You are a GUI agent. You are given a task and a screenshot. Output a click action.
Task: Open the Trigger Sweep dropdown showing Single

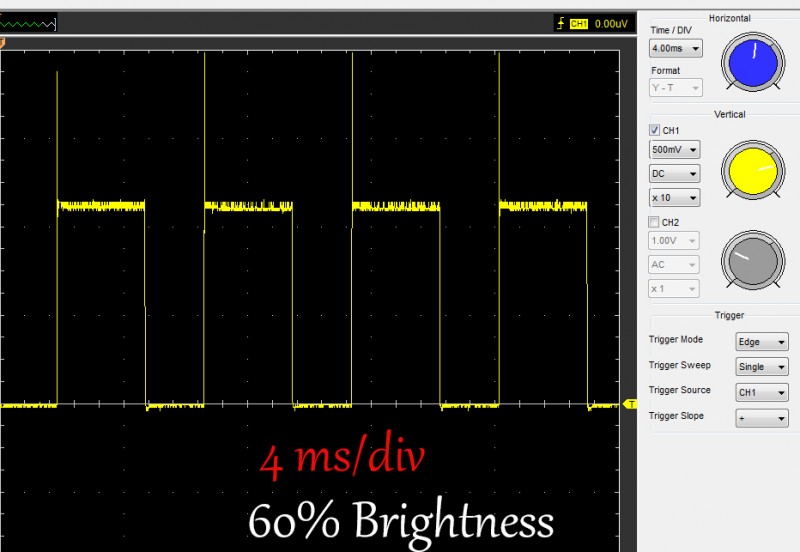762,367
